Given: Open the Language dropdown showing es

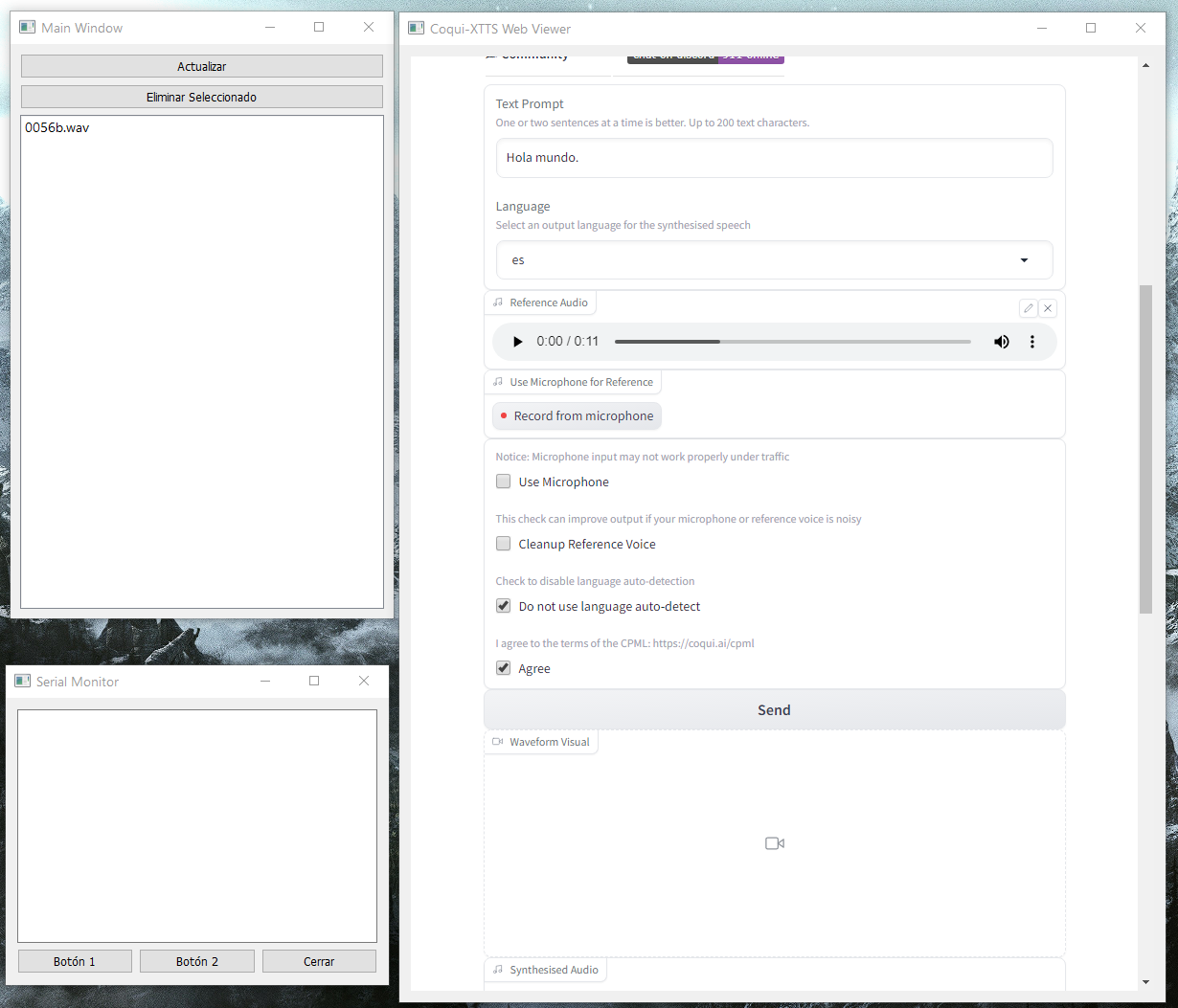Looking at the screenshot, I should [774, 260].
